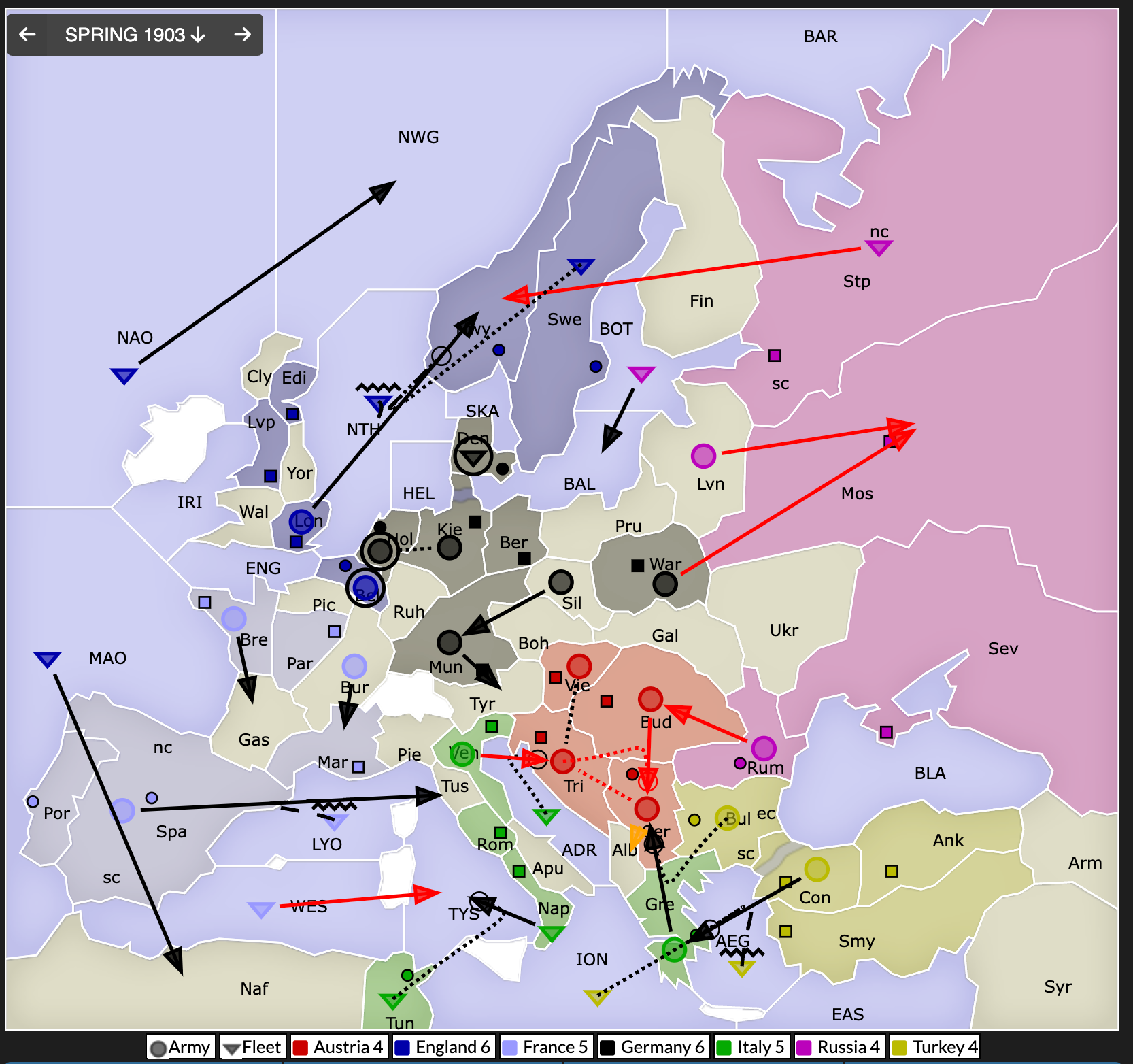The image size is (1133, 1064).
Task: Click the Turkey 4 legend entry
Action: click(x=936, y=1047)
